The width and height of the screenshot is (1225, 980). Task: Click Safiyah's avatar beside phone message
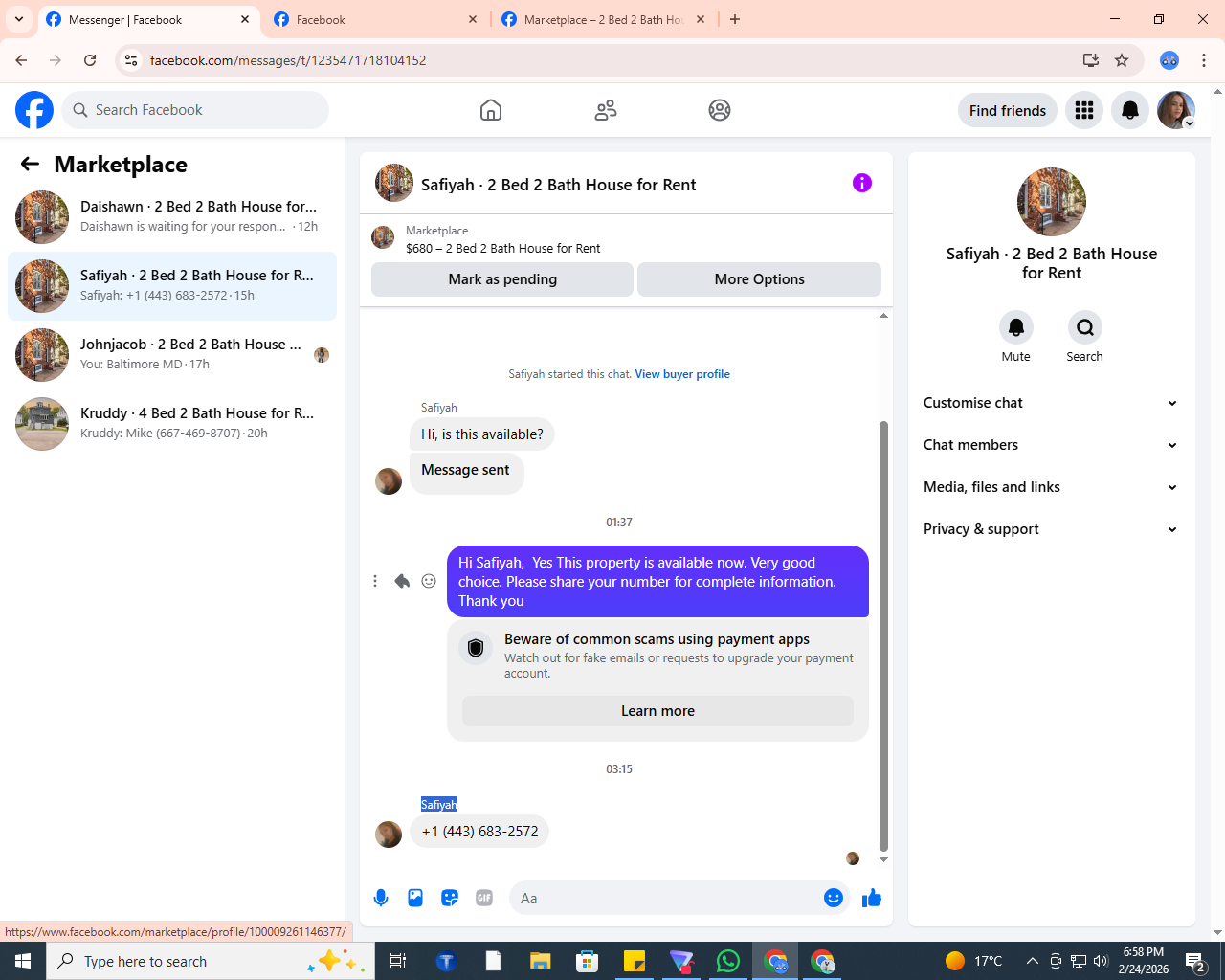pos(389,835)
